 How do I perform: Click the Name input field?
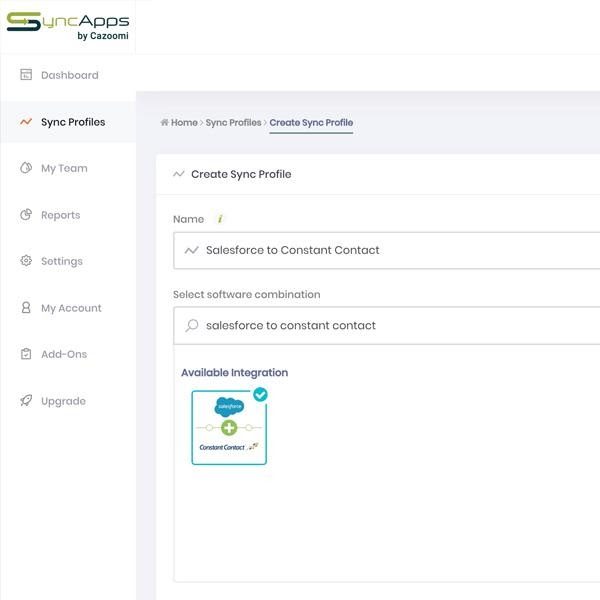click(x=386, y=250)
